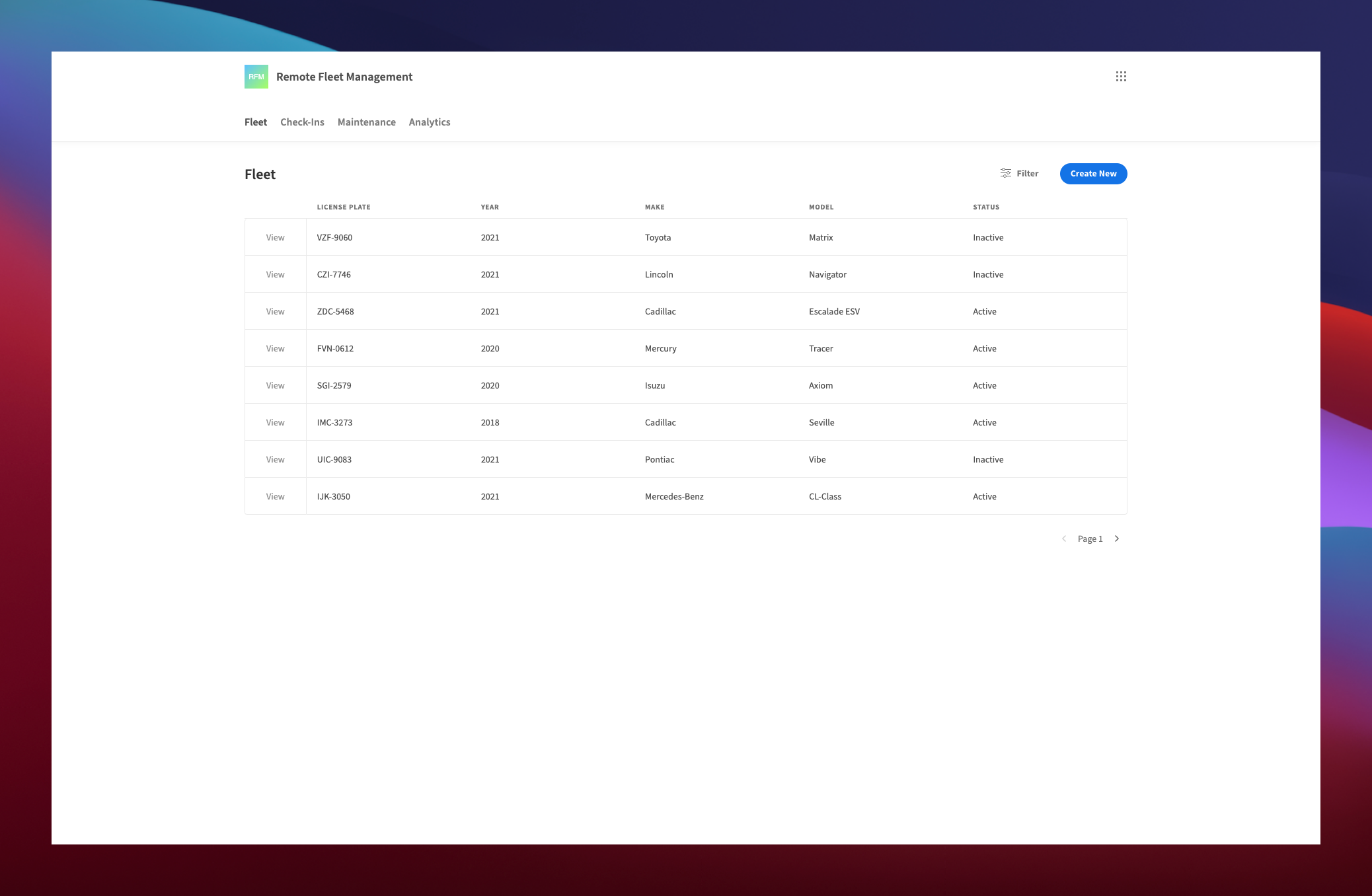Click the right pagination arrow
1372x896 pixels.
[1117, 539]
